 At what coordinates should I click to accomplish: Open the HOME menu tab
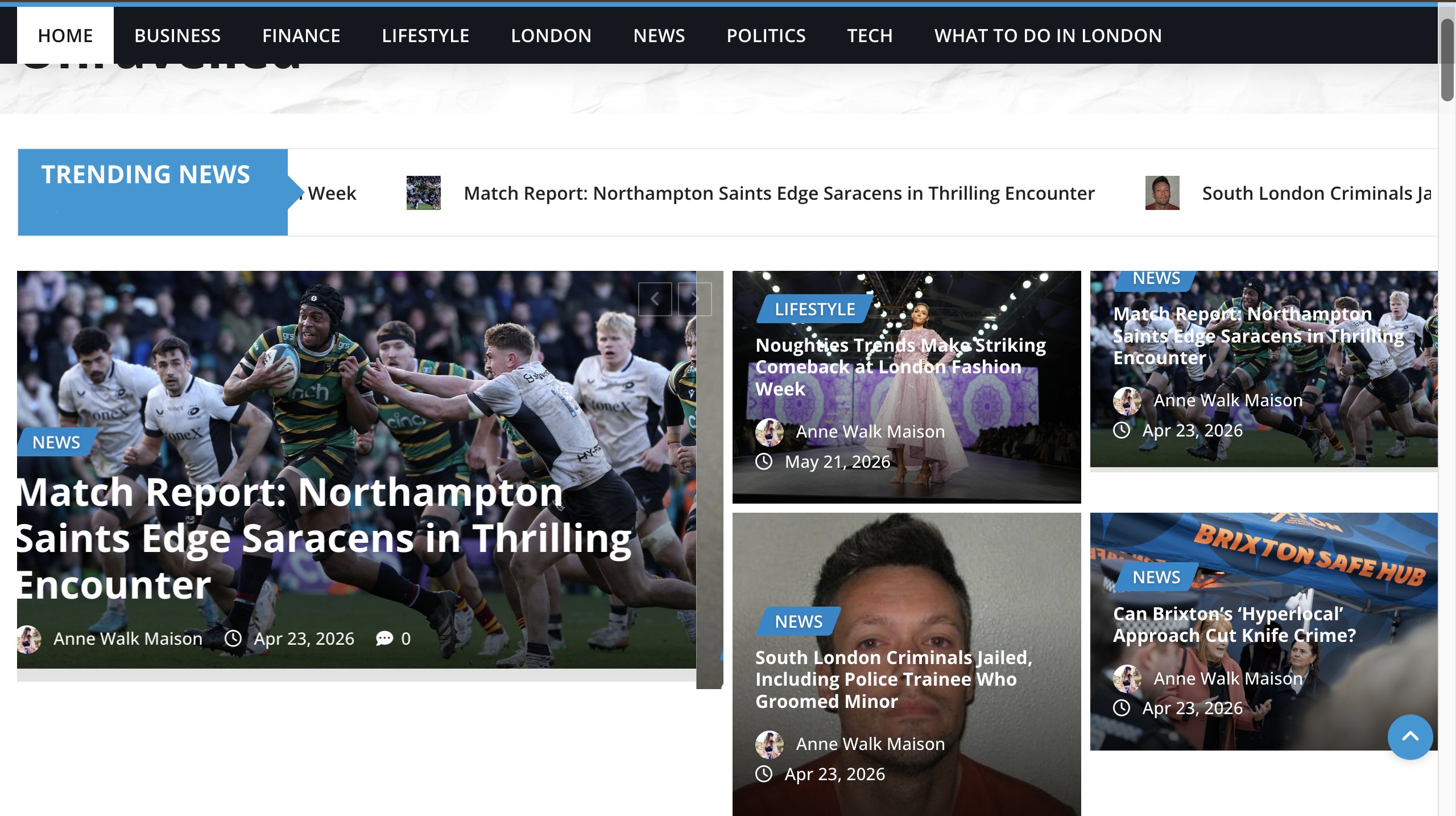point(65,35)
